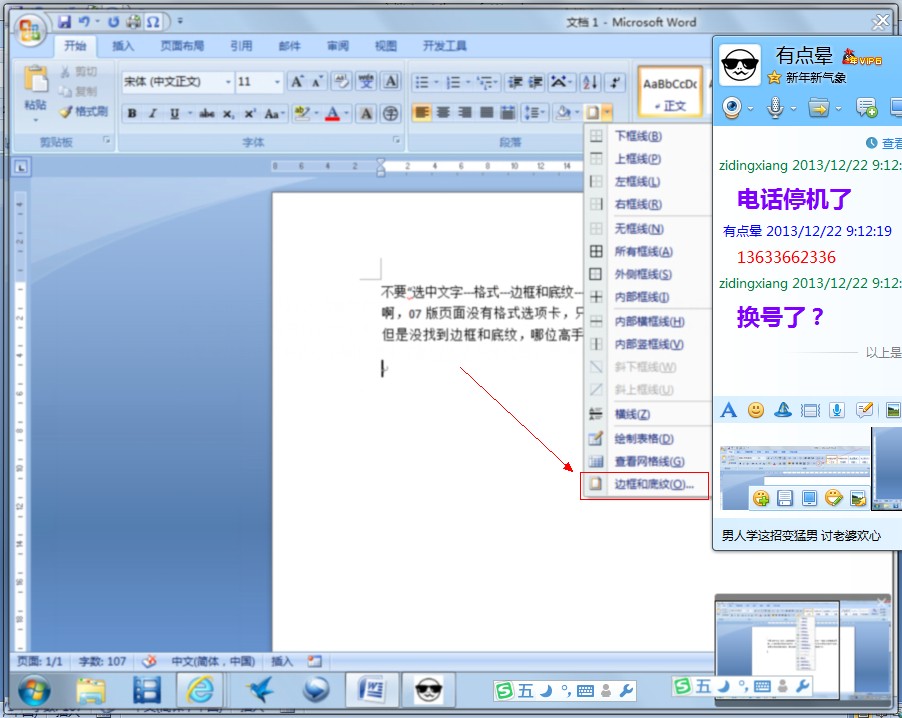Toggle strikethrough formatting
This screenshot has height=718, width=902.
[x=207, y=113]
